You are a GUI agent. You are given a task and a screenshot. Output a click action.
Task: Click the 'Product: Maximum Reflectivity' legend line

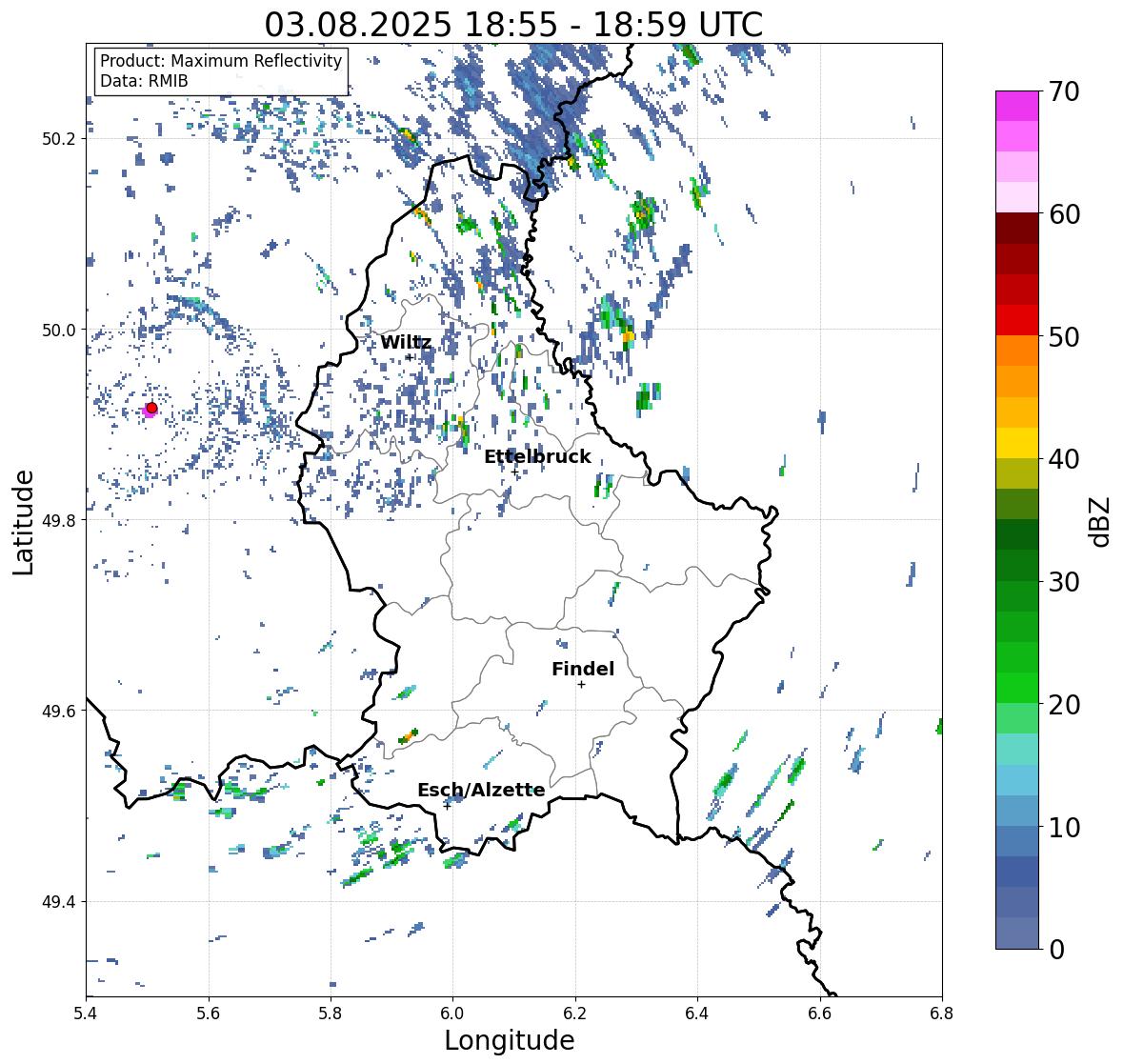221,61
